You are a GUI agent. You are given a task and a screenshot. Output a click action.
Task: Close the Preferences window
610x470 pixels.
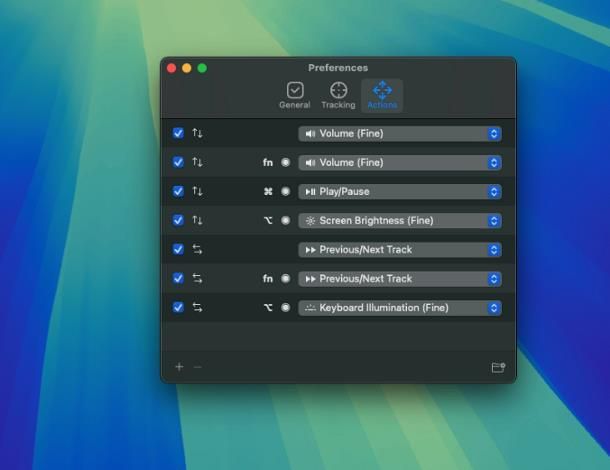tap(172, 68)
